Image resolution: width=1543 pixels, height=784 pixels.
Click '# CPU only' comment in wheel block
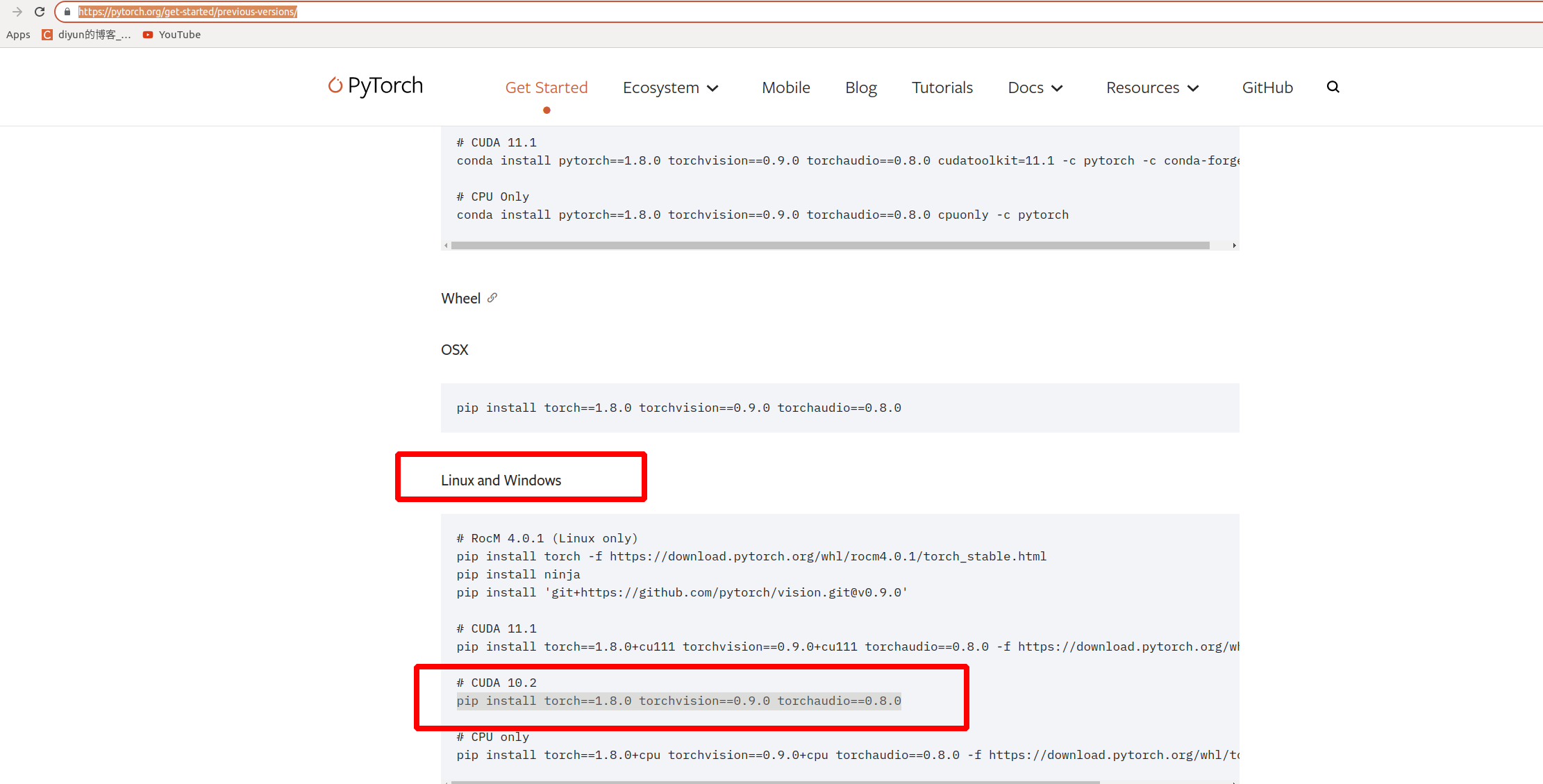coord(493,737)
